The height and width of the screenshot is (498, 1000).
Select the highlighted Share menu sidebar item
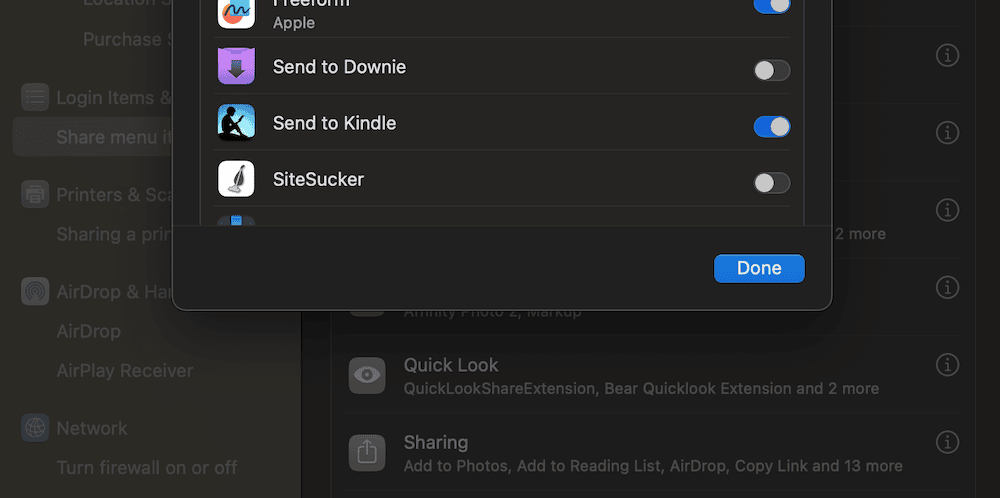[x=100, y=137]
